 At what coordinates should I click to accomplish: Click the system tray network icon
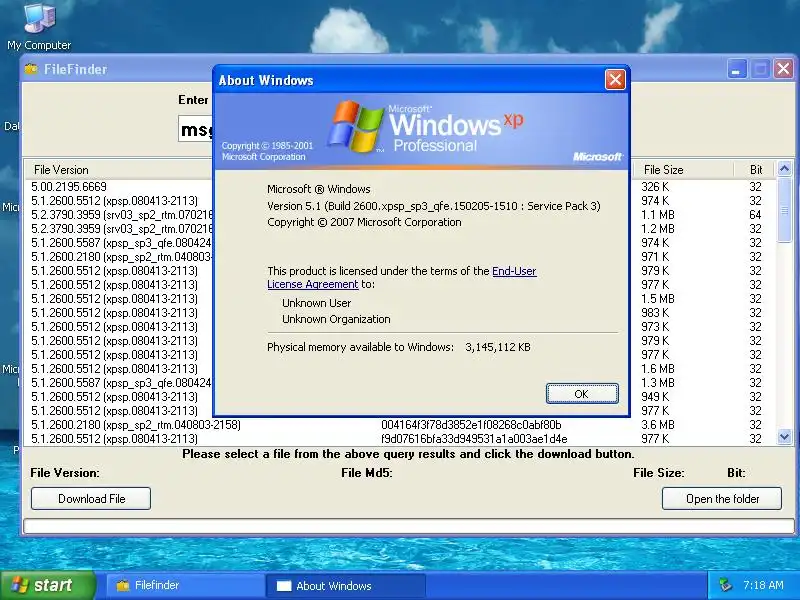pos(725,585)
